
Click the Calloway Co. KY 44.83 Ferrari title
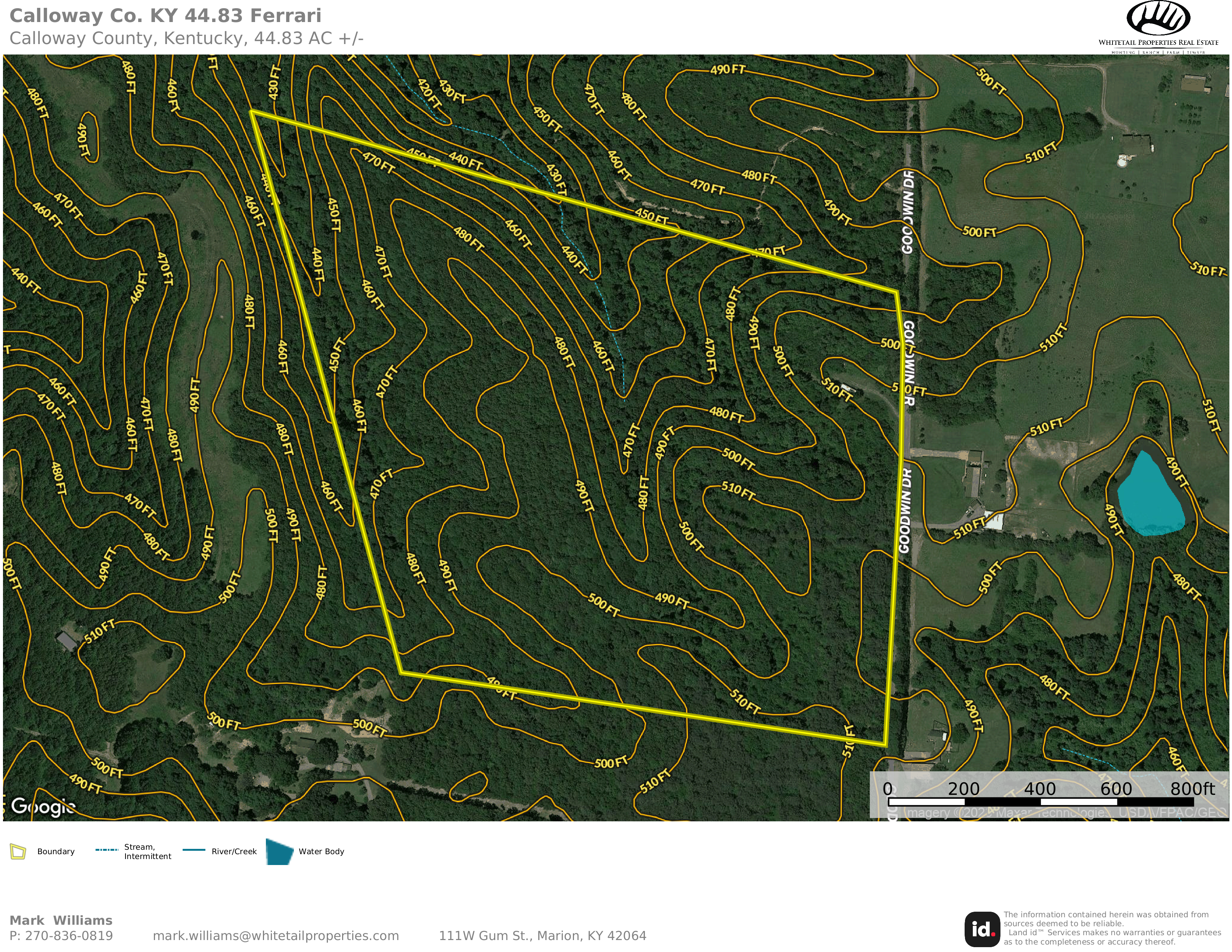pyautogui.click(x=165, y=16)
